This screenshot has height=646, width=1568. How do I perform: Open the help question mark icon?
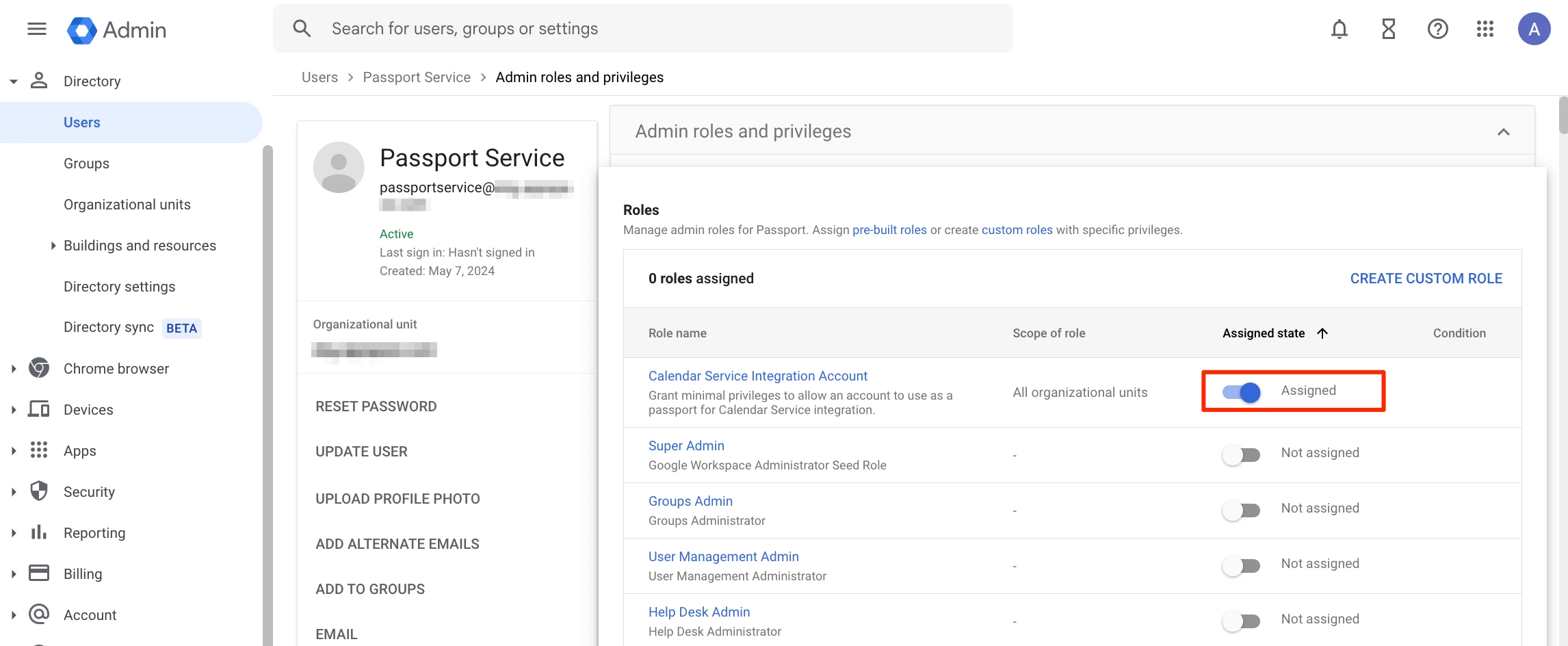coord(1437,29)
